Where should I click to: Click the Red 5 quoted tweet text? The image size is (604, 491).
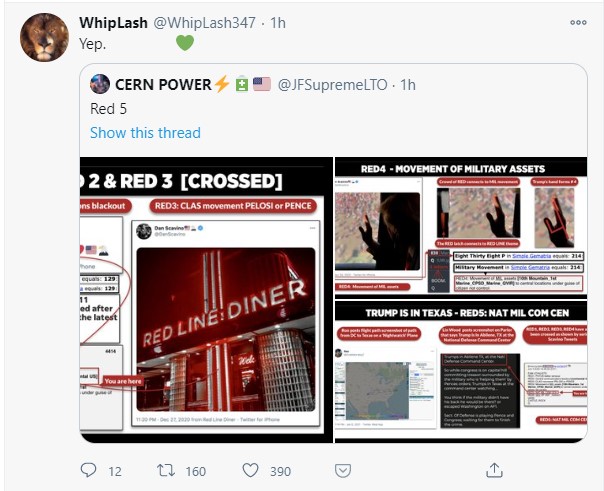[x=108, y=109]
